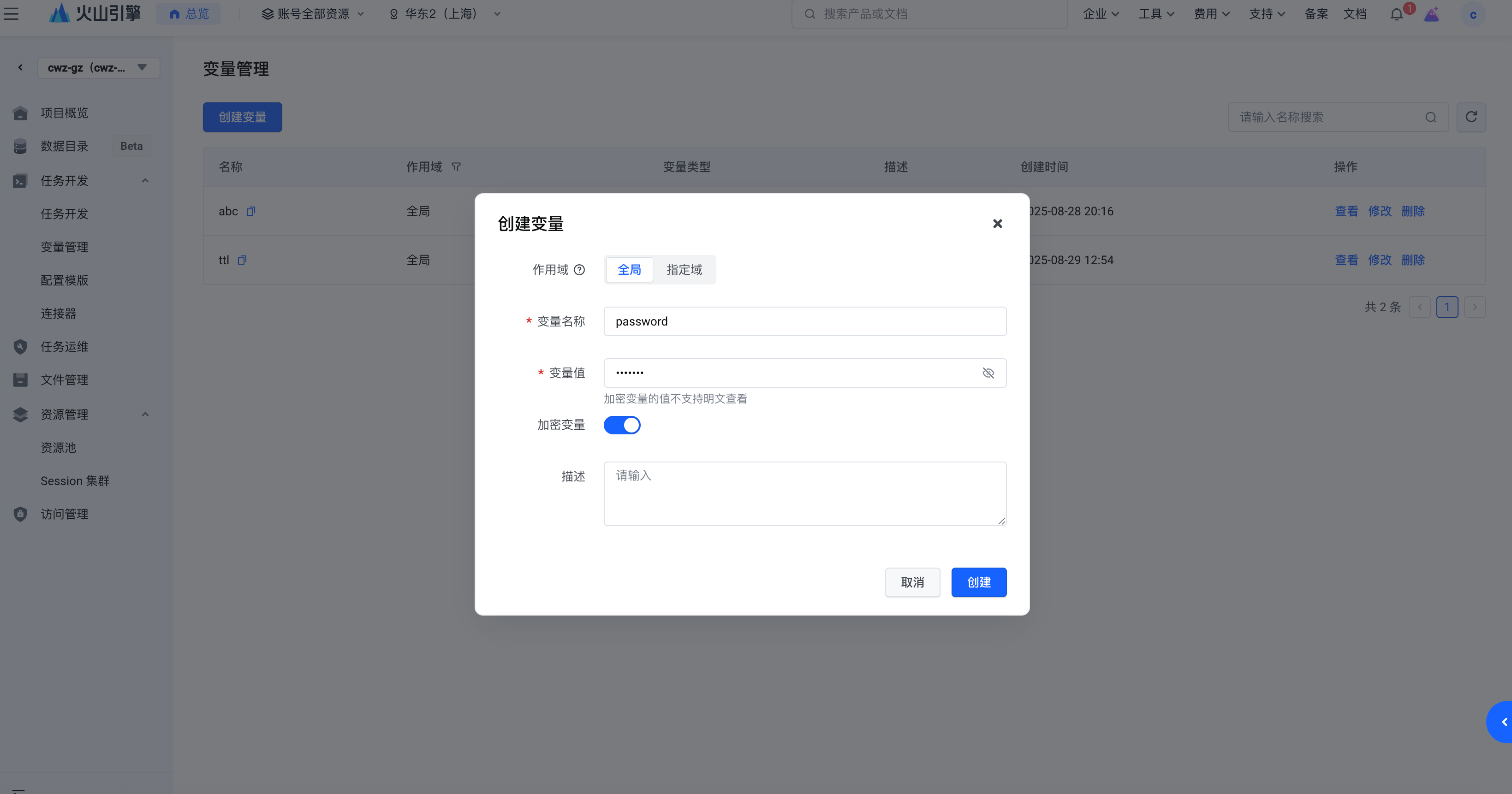Click the refresh list icon
1512x794 pixels.
point(1471,118)
